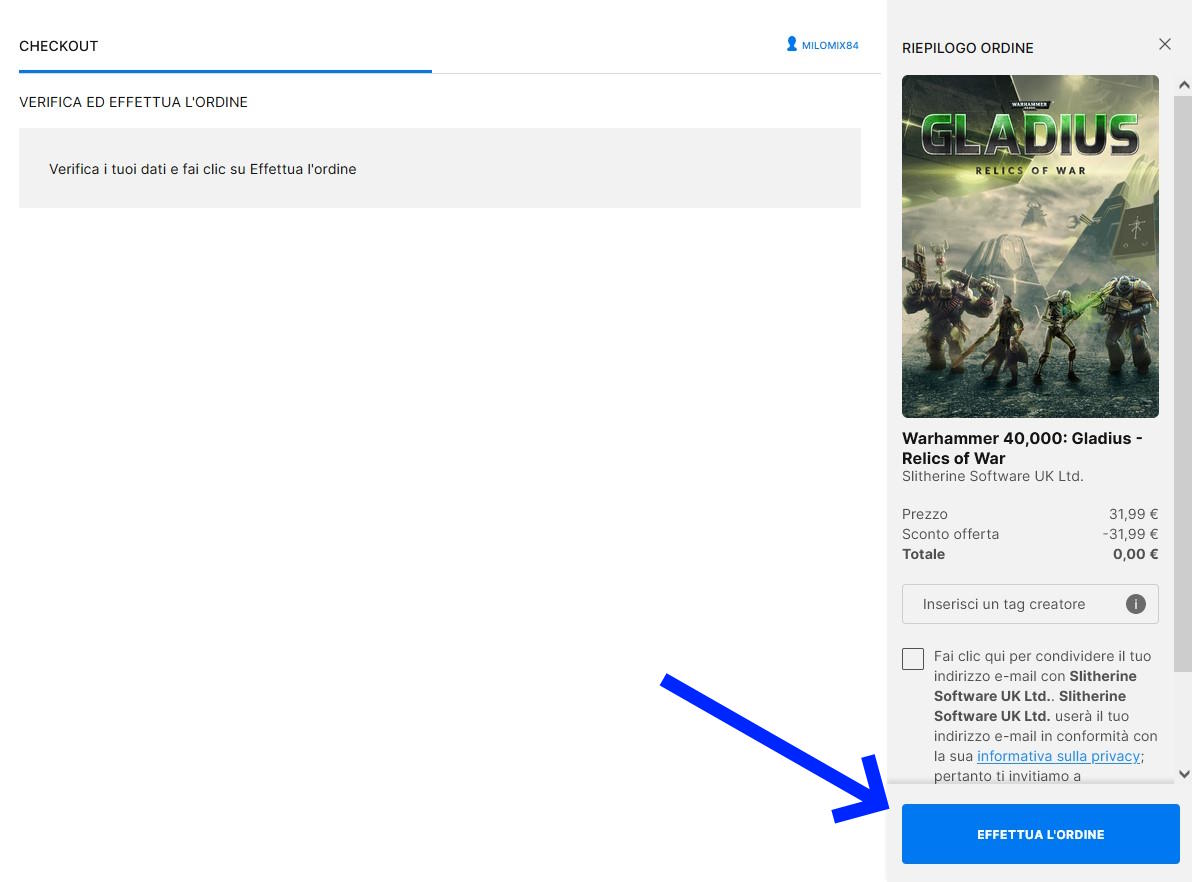Click the Gladius Relics of War cover art
The image size is (1192, 882).
coord(1030,246)
